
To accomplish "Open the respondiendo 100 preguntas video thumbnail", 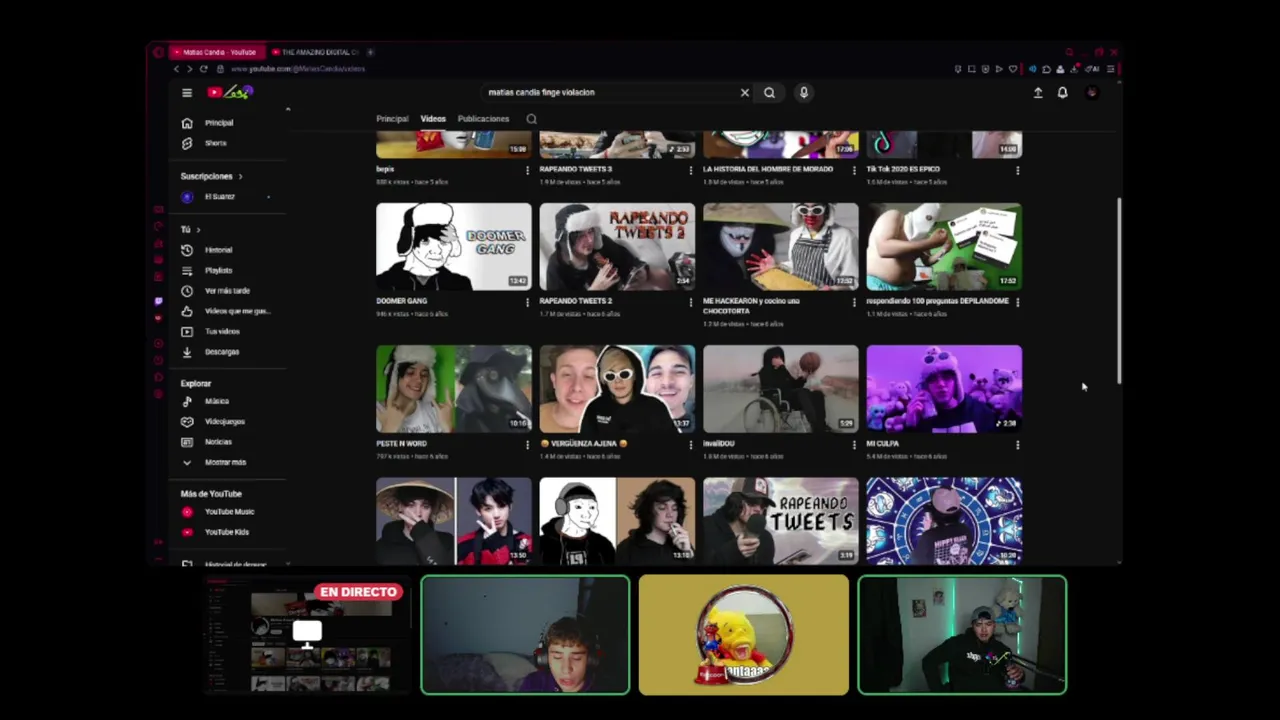I will pos(944,247).
